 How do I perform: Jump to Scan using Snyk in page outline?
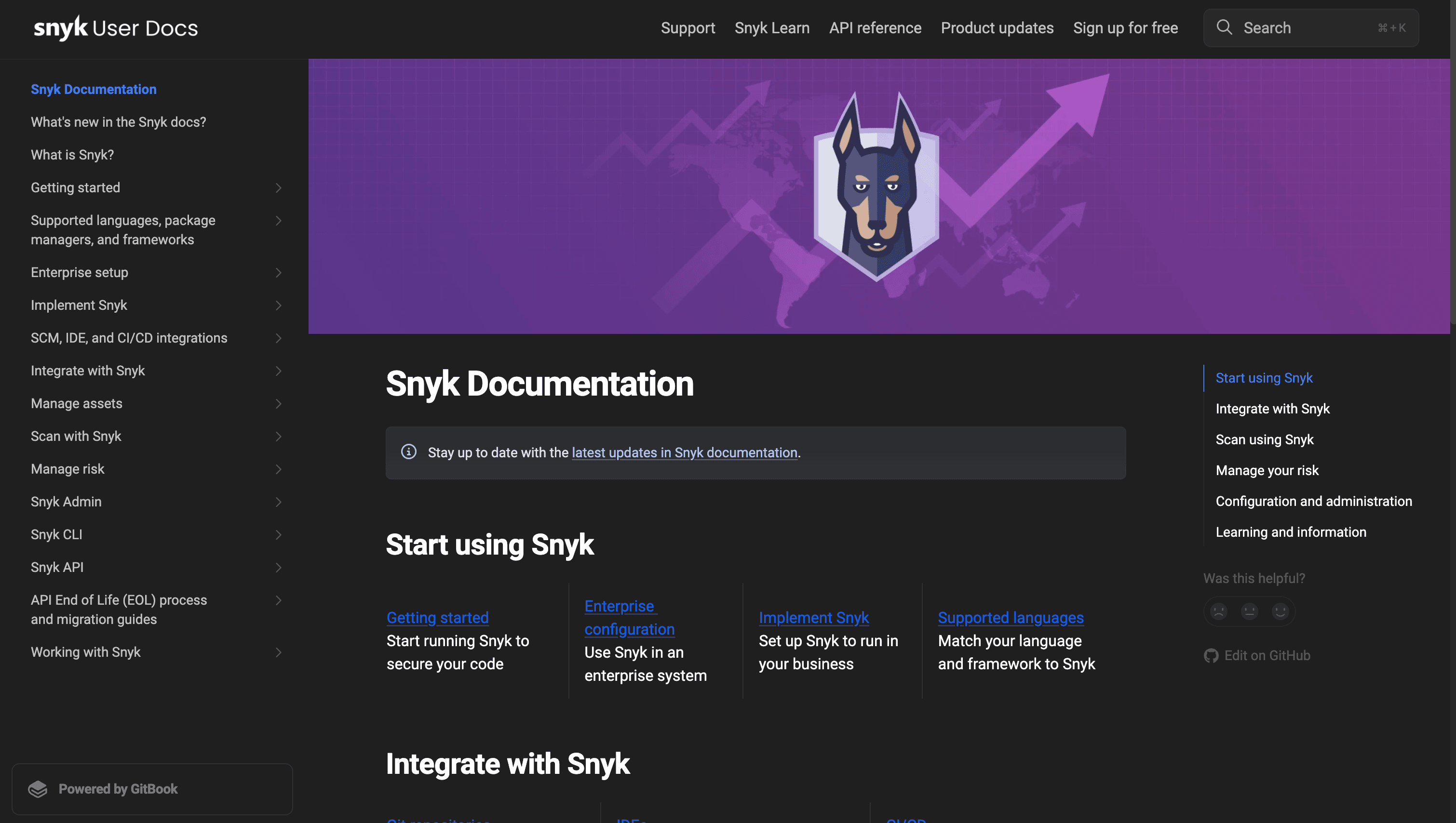(1264, 440)
